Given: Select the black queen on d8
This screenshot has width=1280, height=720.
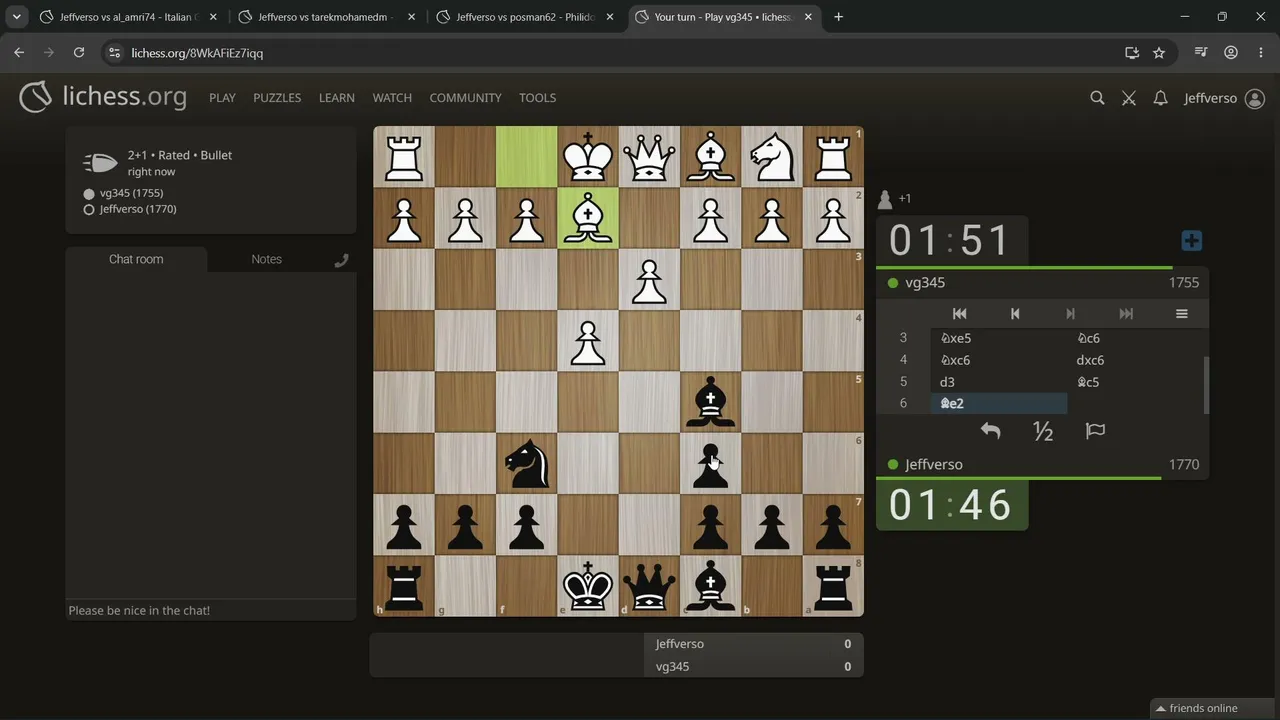Looking at the screenshot, I should pos(650,585).
